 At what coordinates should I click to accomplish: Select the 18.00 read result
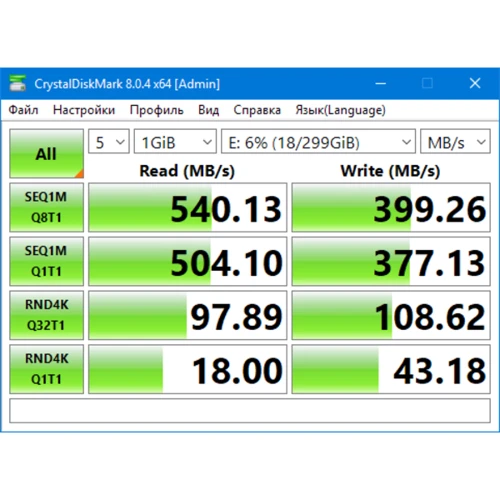(187, 369)
